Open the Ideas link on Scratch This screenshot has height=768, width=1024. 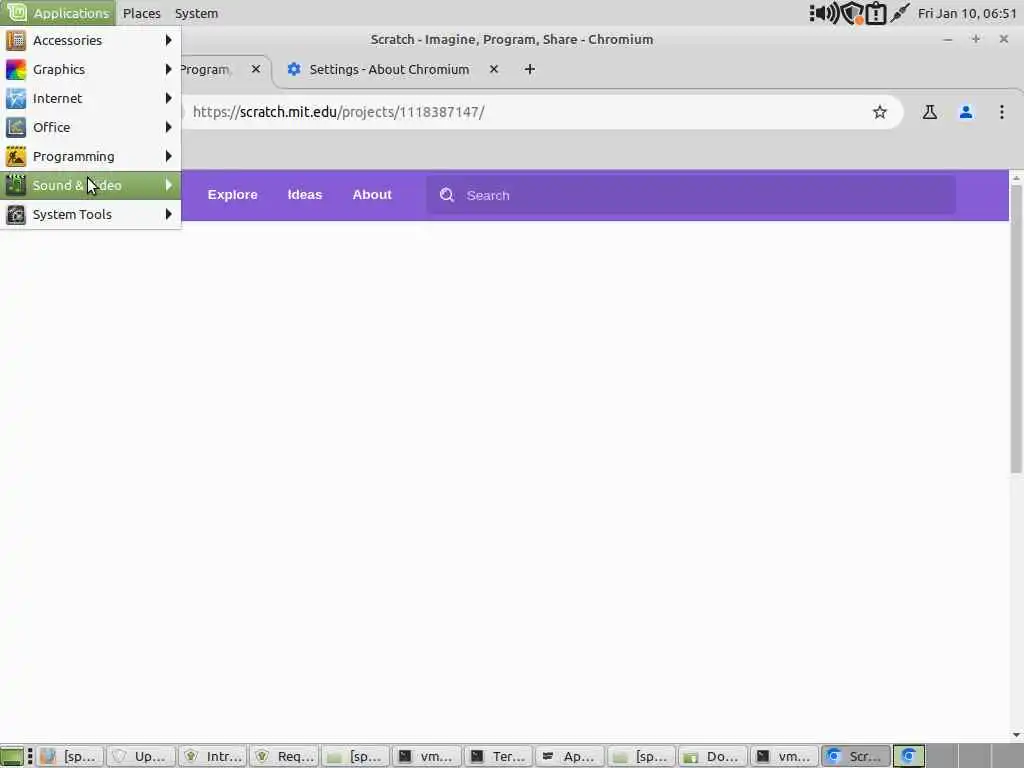[305, 195]
